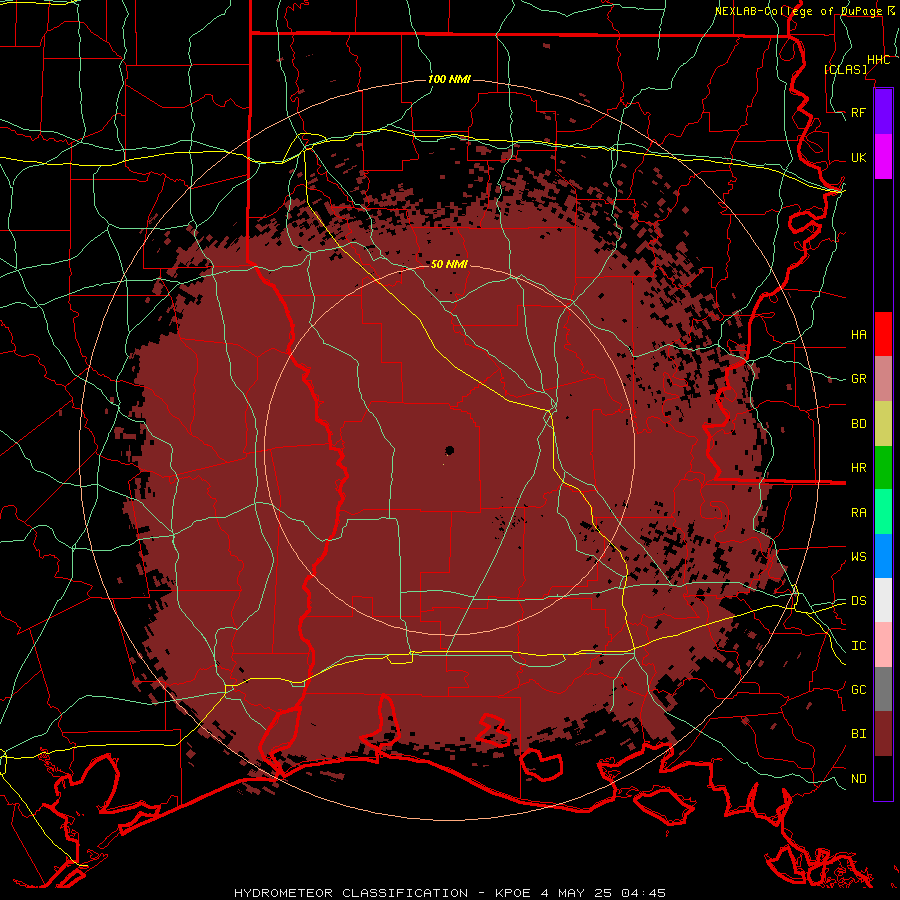Pick the HR green legend swatch

(x=883, y=468)
